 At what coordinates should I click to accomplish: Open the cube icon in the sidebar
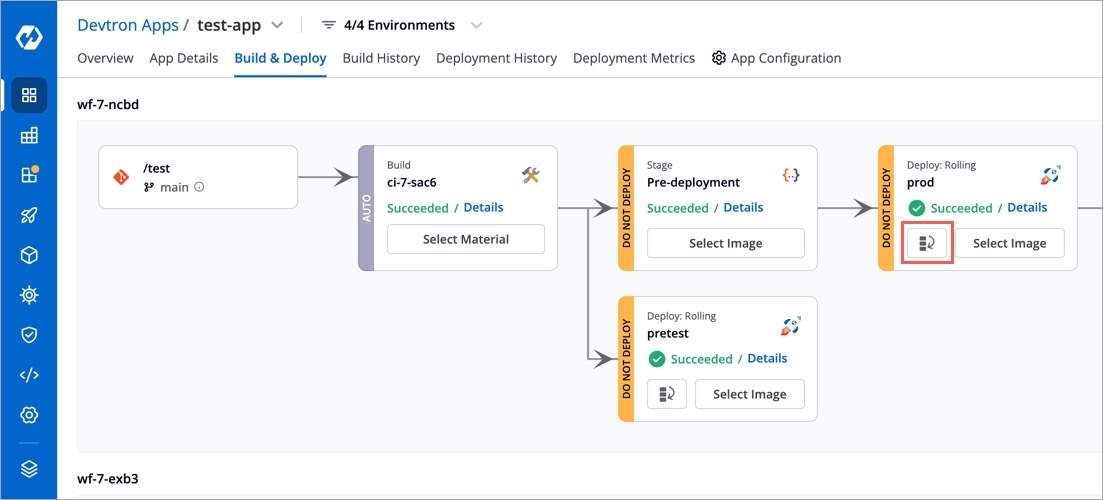click(x=29, y=255)
